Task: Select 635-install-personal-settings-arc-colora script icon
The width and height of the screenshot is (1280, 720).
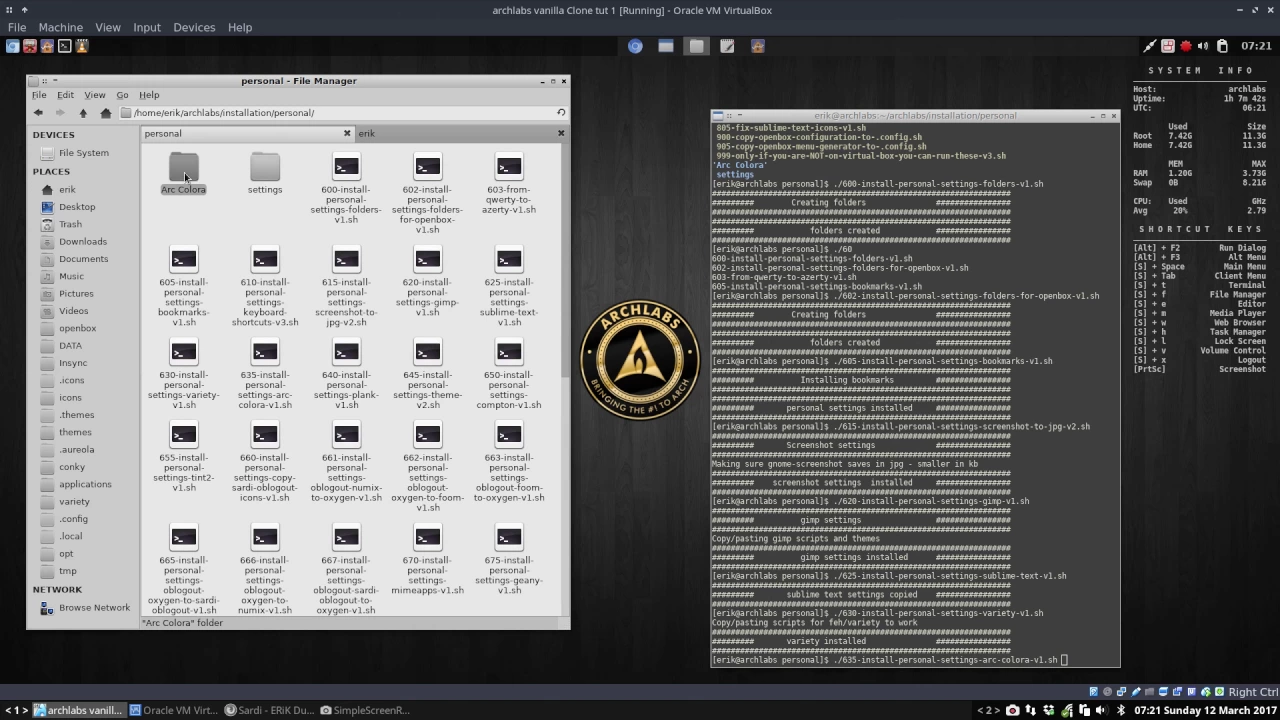Action: tap(265, 352)
